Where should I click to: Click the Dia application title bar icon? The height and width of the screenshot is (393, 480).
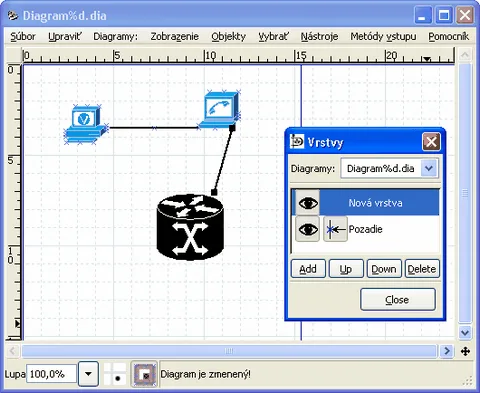pyautogui.click(x=13, y=15)
